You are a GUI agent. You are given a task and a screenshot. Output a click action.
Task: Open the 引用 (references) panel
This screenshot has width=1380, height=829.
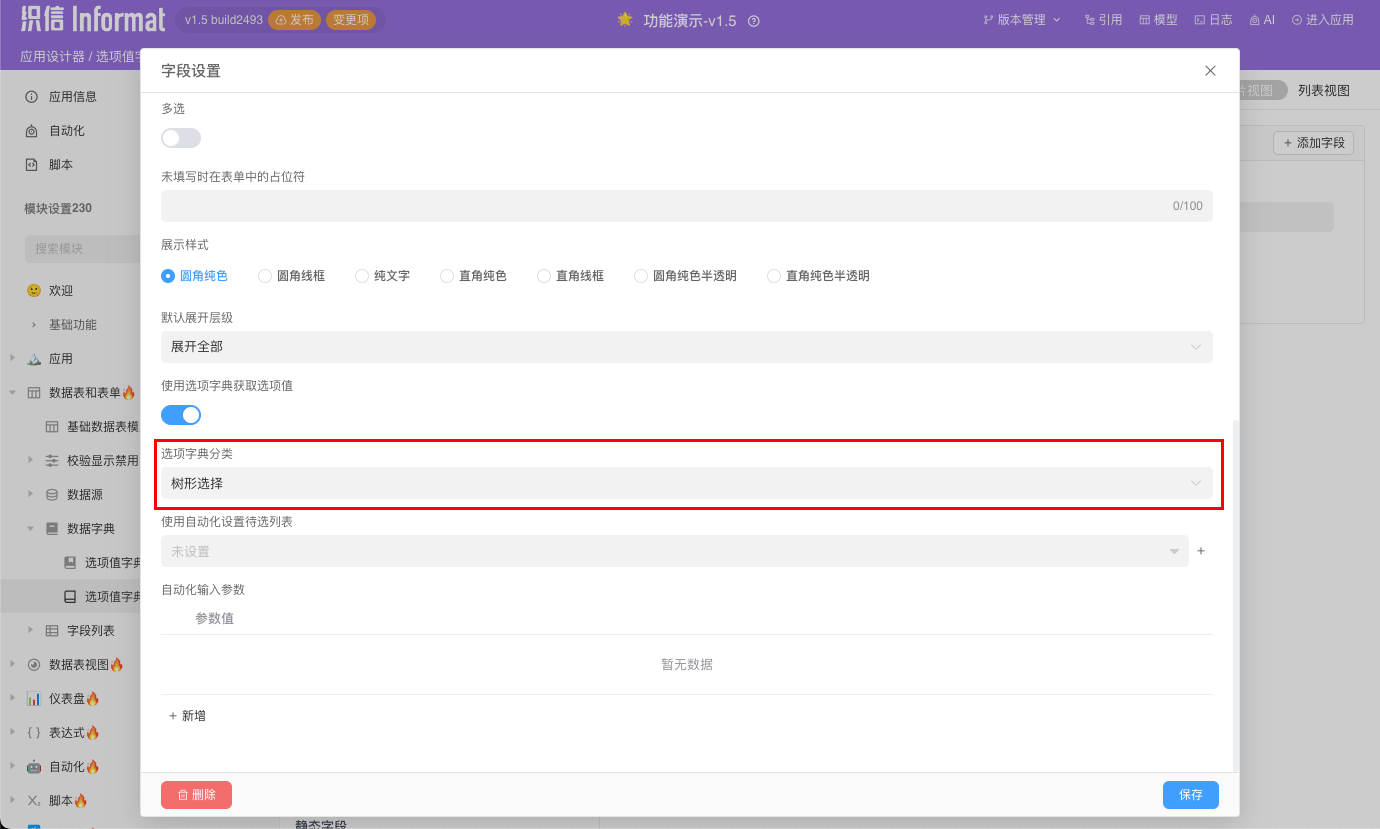(1103, 18)
